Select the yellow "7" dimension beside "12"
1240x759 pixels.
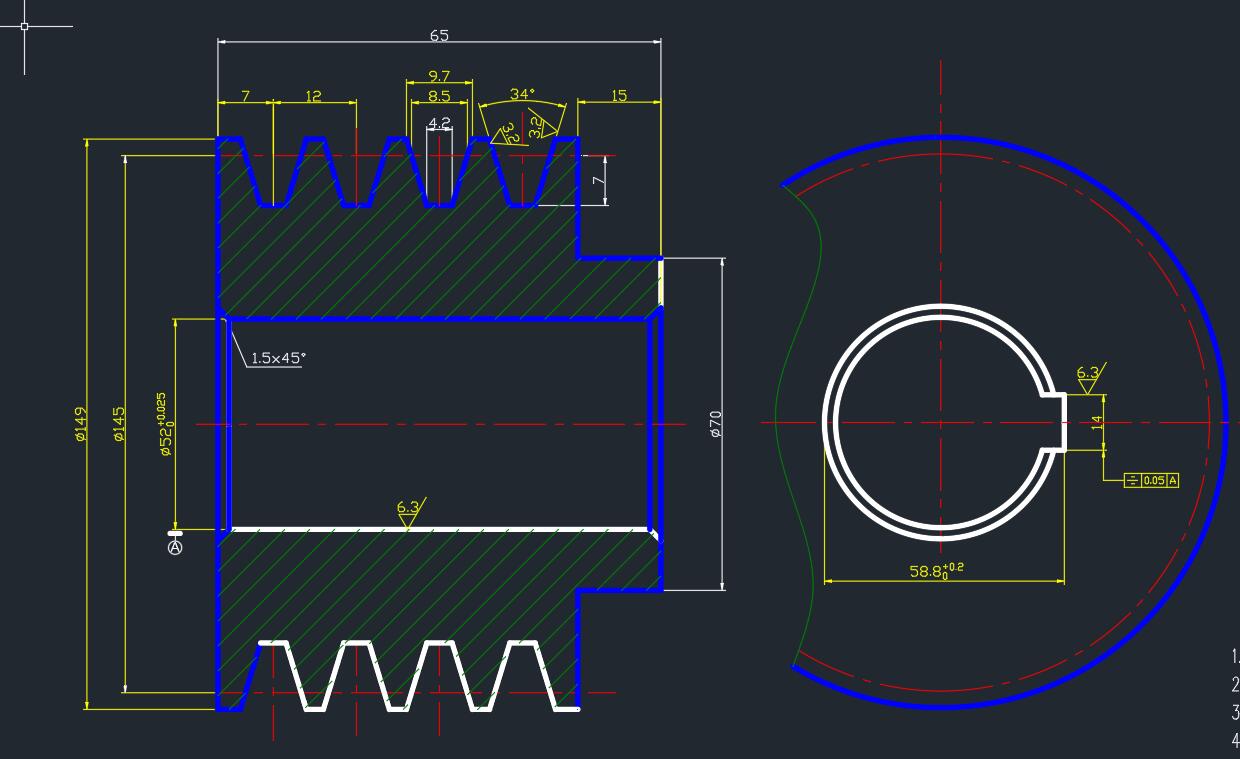pyautogui.click(x=245, y=96)
